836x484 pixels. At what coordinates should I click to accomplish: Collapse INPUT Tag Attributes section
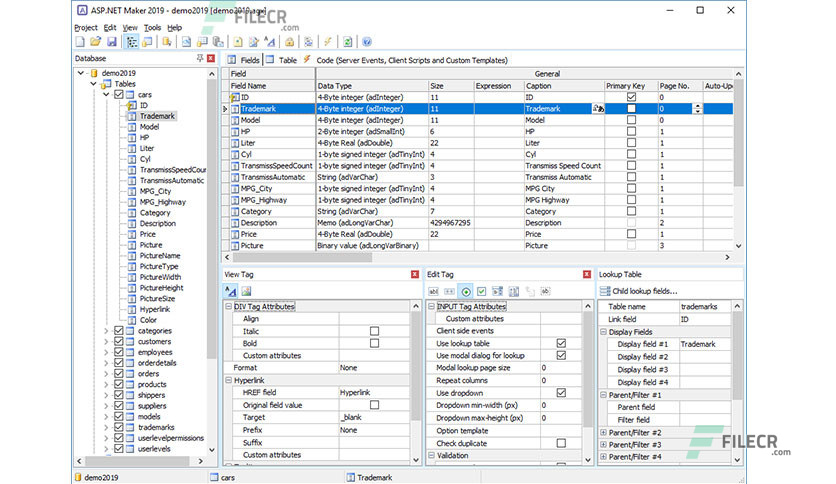click(x=431, y=306)
